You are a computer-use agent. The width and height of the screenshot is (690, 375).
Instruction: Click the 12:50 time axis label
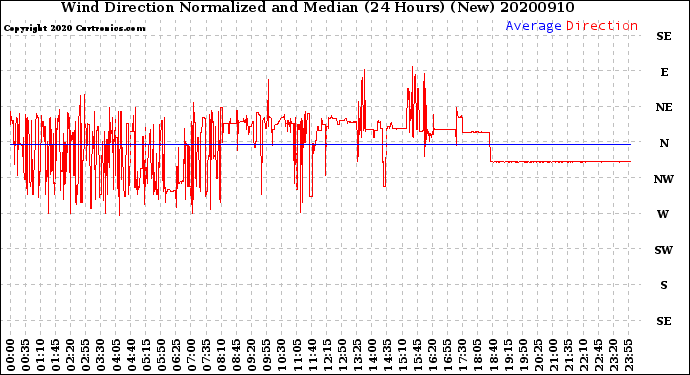[342, 355]
